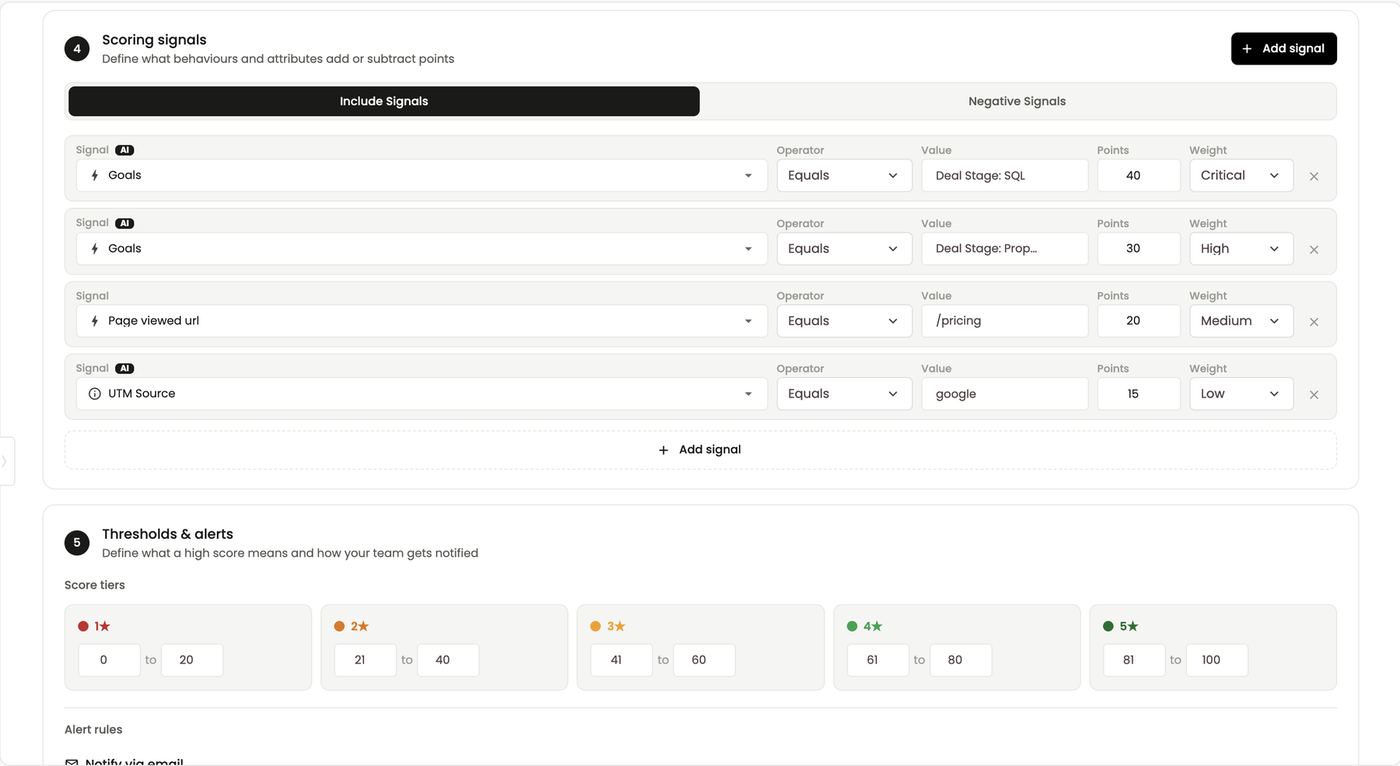Open signal dropdown for the Deal Stage: SQL row

tap(422, 175)
